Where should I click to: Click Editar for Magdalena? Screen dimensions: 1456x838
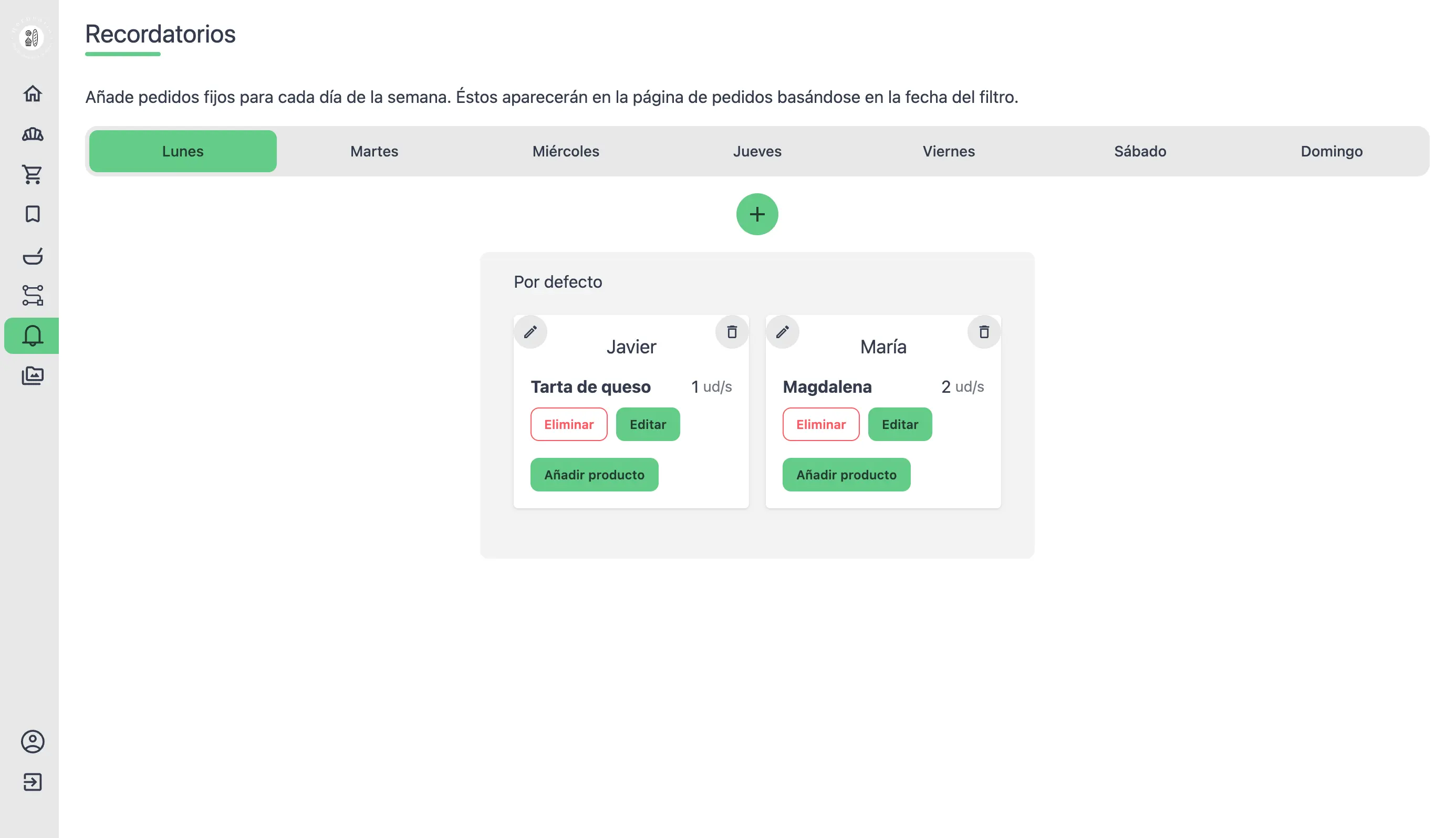pos(899,424)
